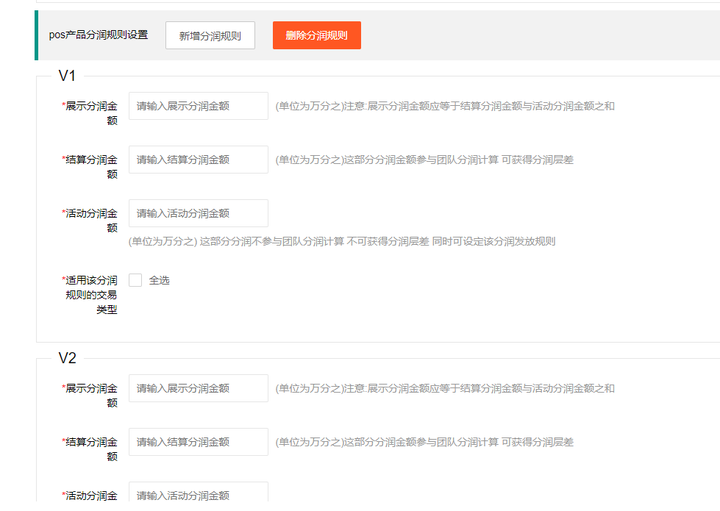This screenshot has width=720, height=511.
Task: Click V2 展示分润金额 hint text
Action: click(445, 388)
